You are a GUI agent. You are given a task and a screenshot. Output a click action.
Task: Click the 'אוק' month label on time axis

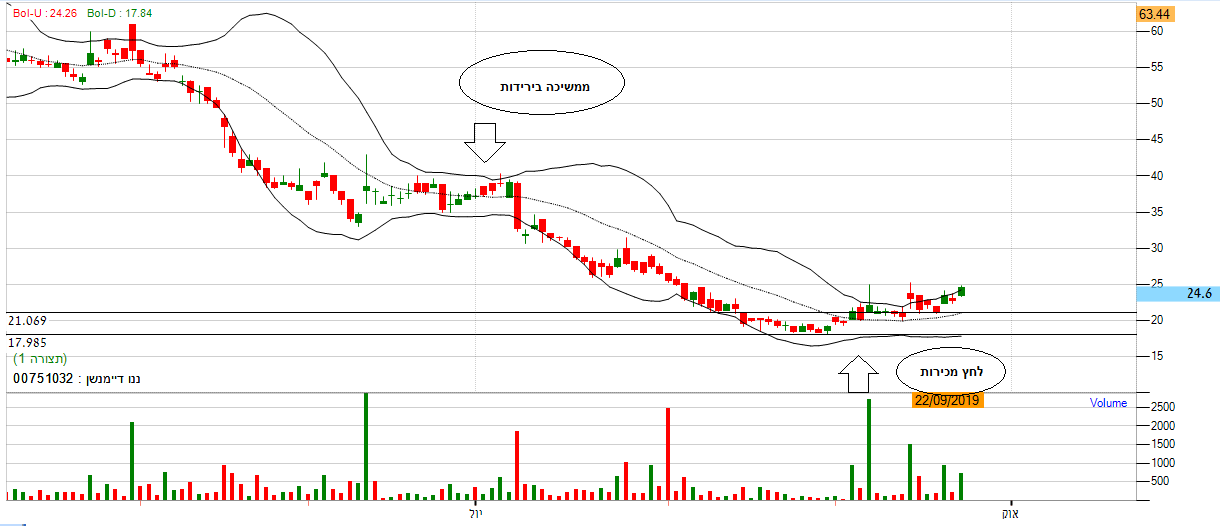(1010, 513)
